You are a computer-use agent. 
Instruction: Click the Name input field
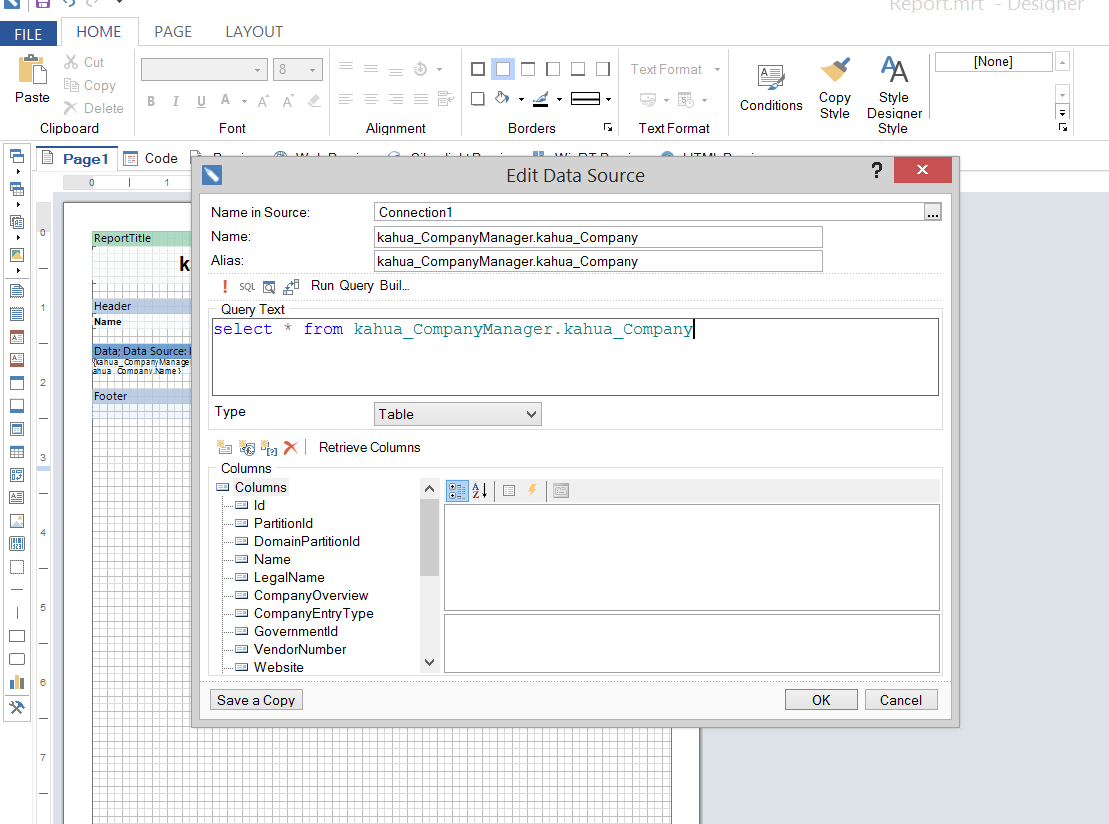(598, 237)
